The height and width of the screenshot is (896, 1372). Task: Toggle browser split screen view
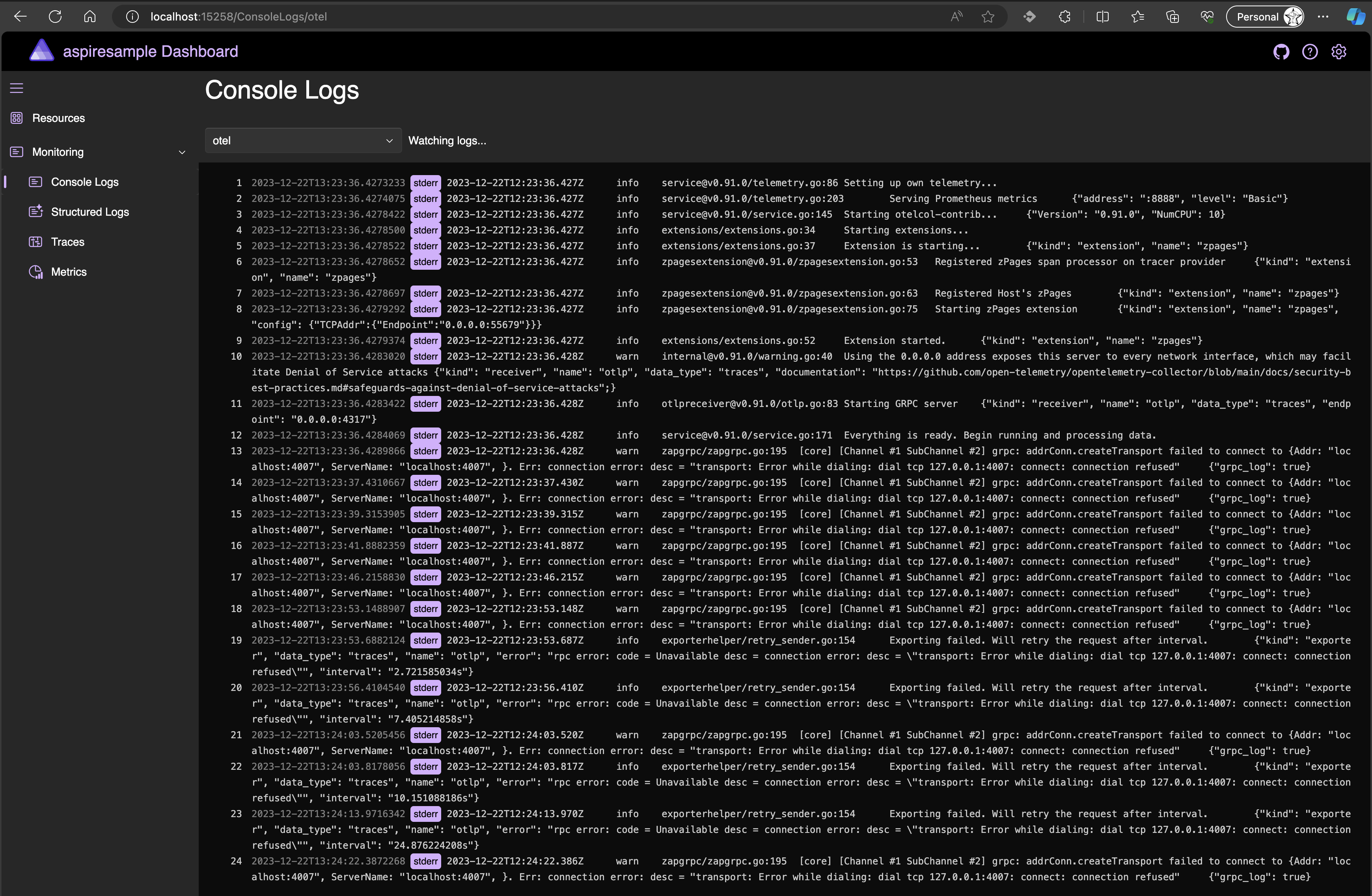click(1102, 17)
